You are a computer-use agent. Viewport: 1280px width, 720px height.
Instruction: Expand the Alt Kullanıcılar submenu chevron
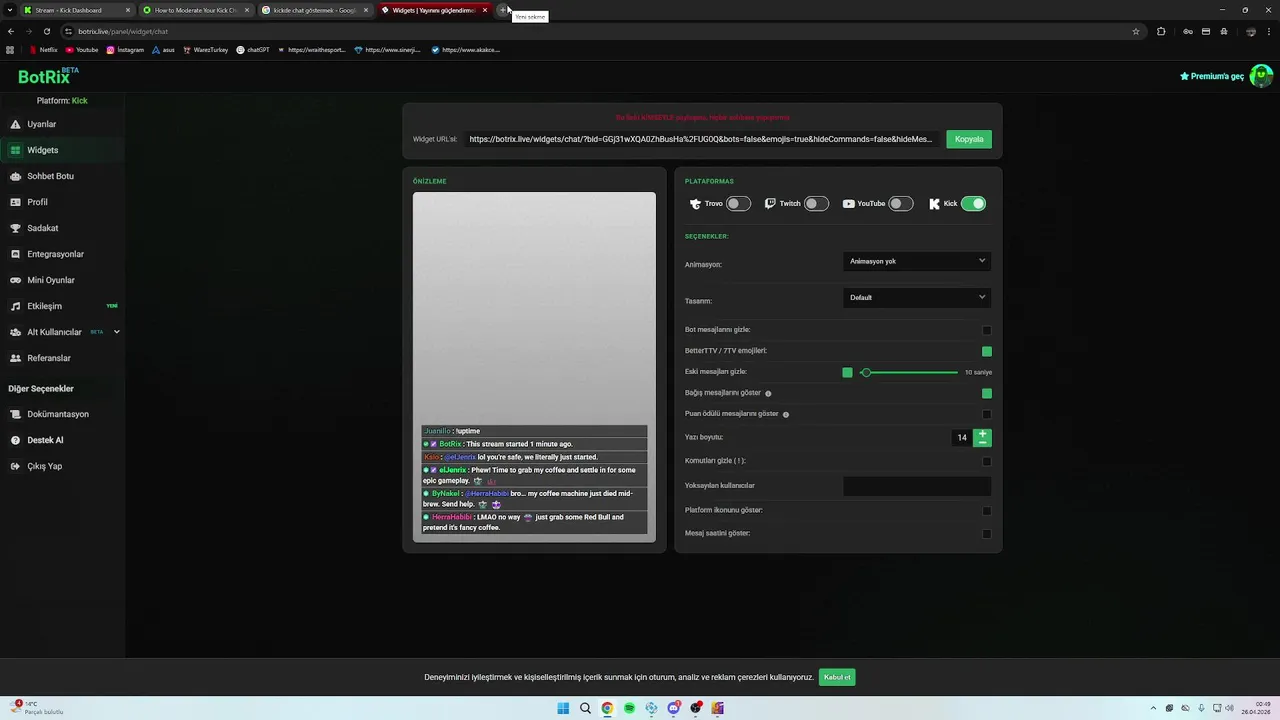(x=116, y=332)
